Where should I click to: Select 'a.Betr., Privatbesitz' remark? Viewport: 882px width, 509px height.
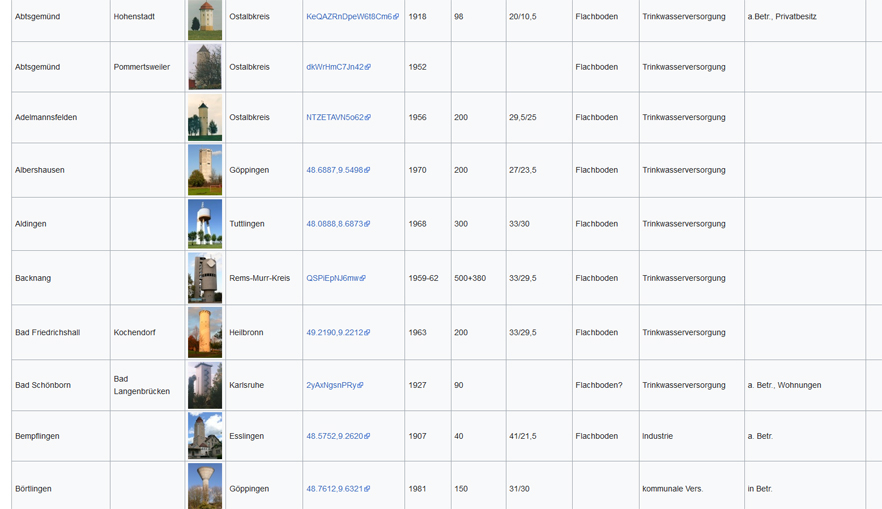[782, 17]
